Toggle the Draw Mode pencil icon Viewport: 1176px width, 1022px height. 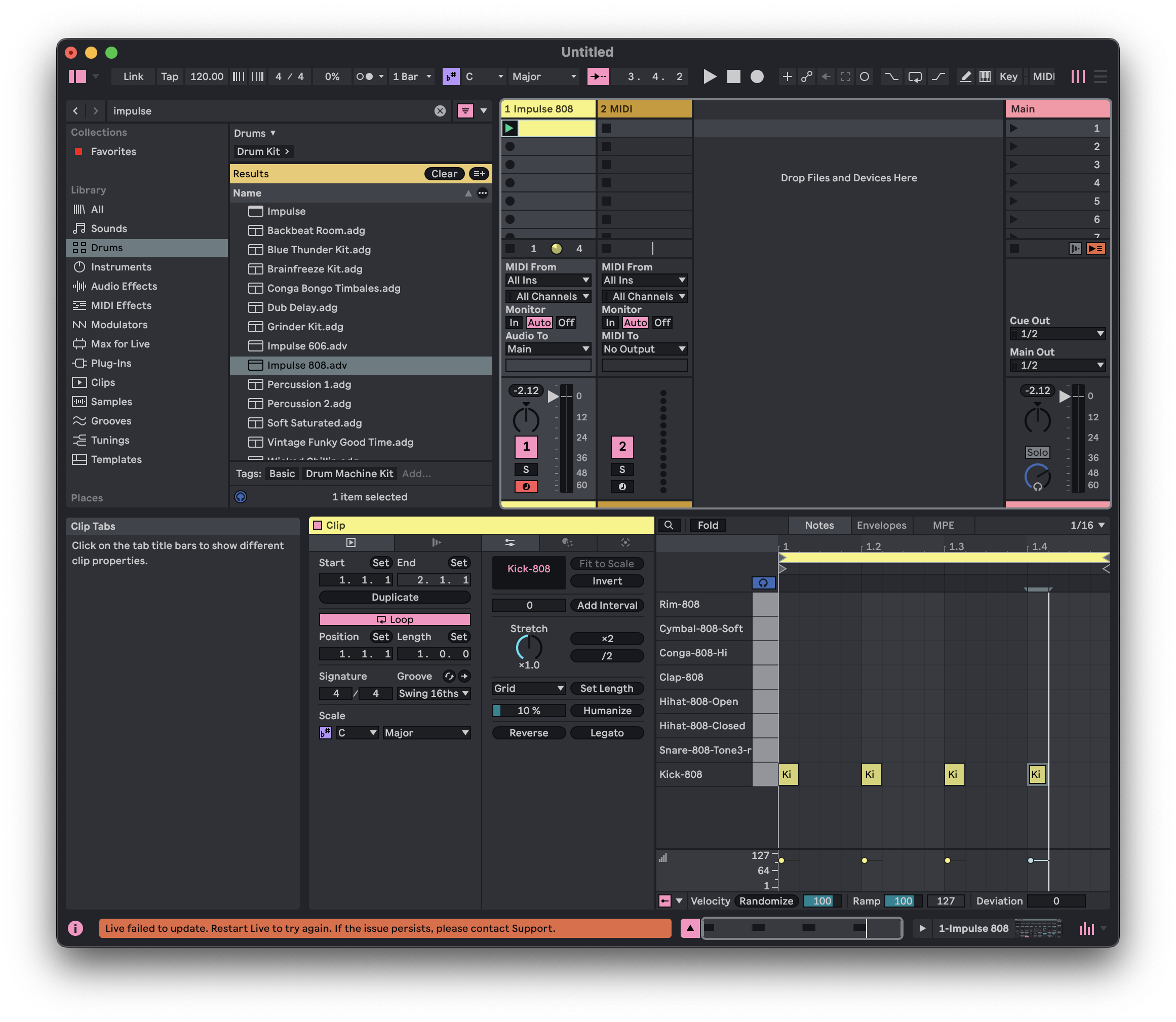pyautogui.click(x=965, y=76)
